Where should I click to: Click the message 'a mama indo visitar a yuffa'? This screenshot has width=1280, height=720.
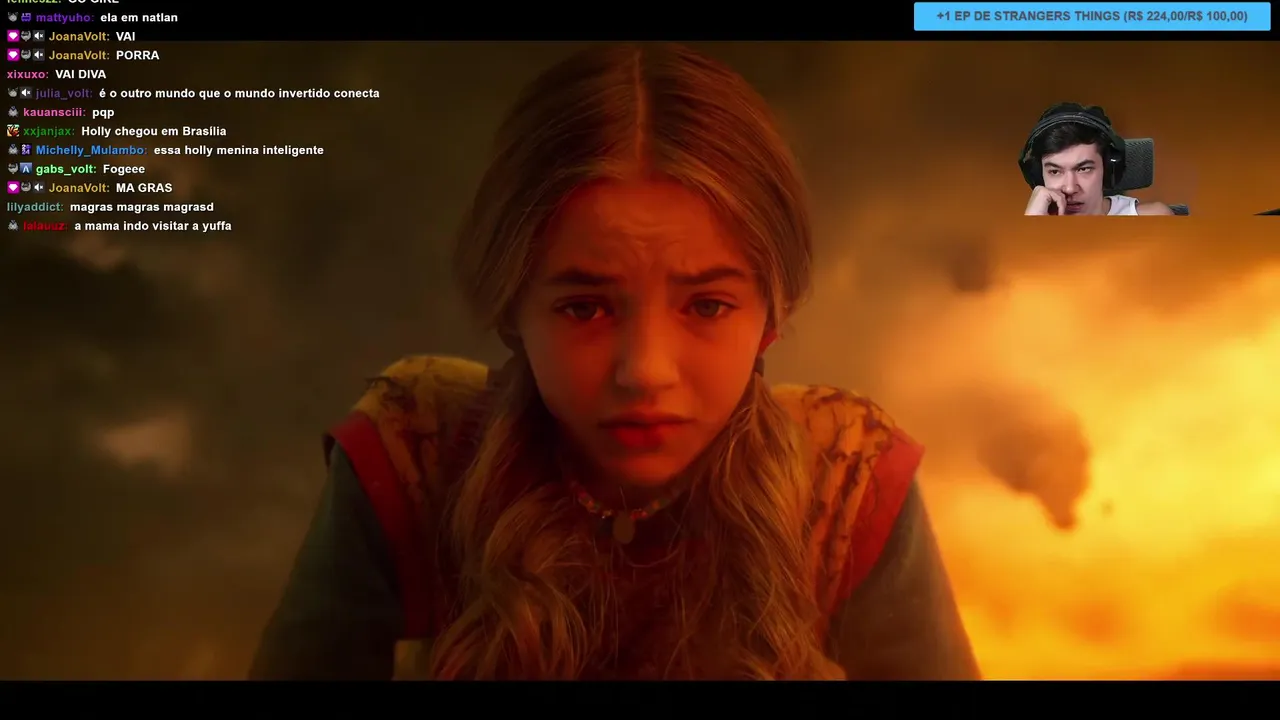(153, 226)
